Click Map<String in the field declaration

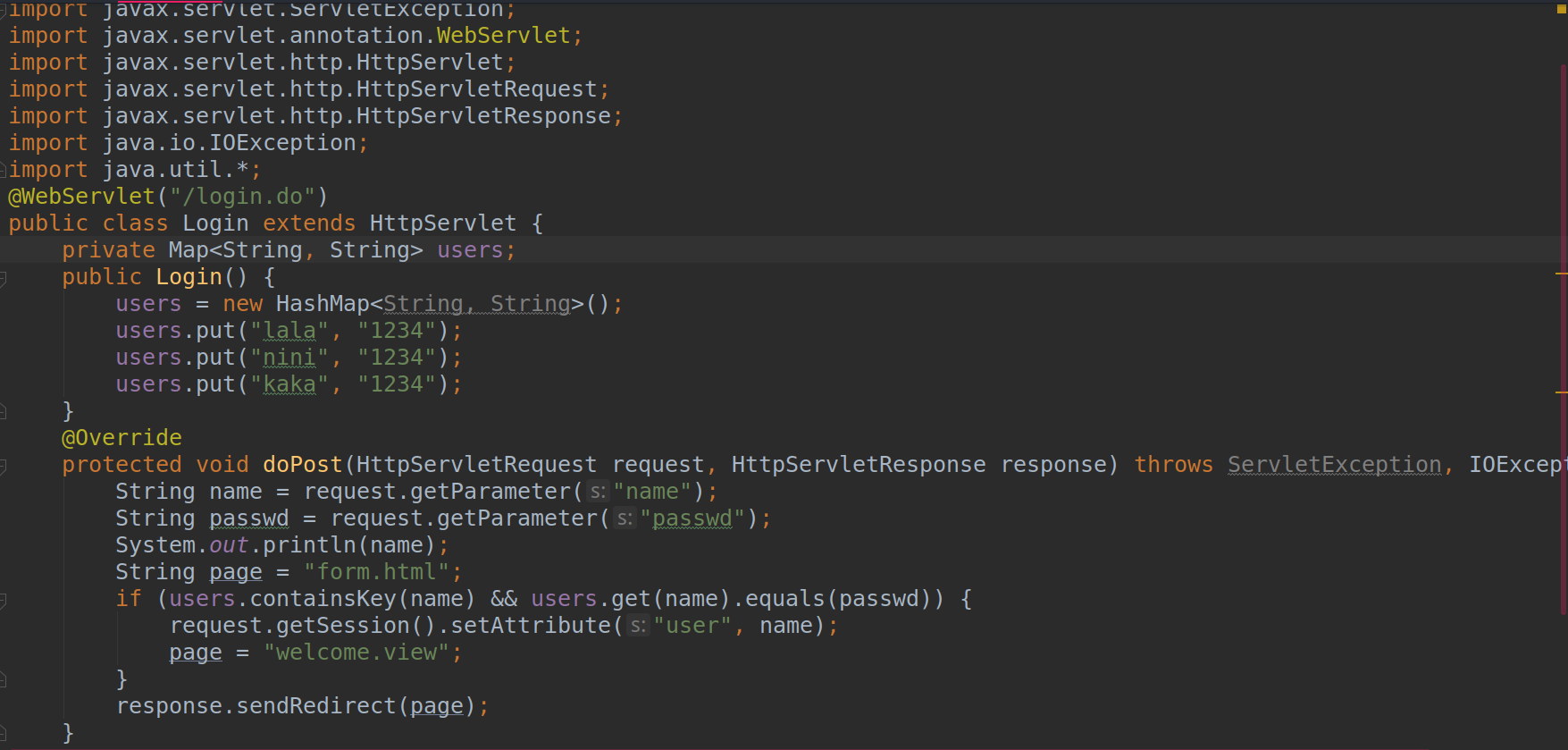tap(236, 250)
